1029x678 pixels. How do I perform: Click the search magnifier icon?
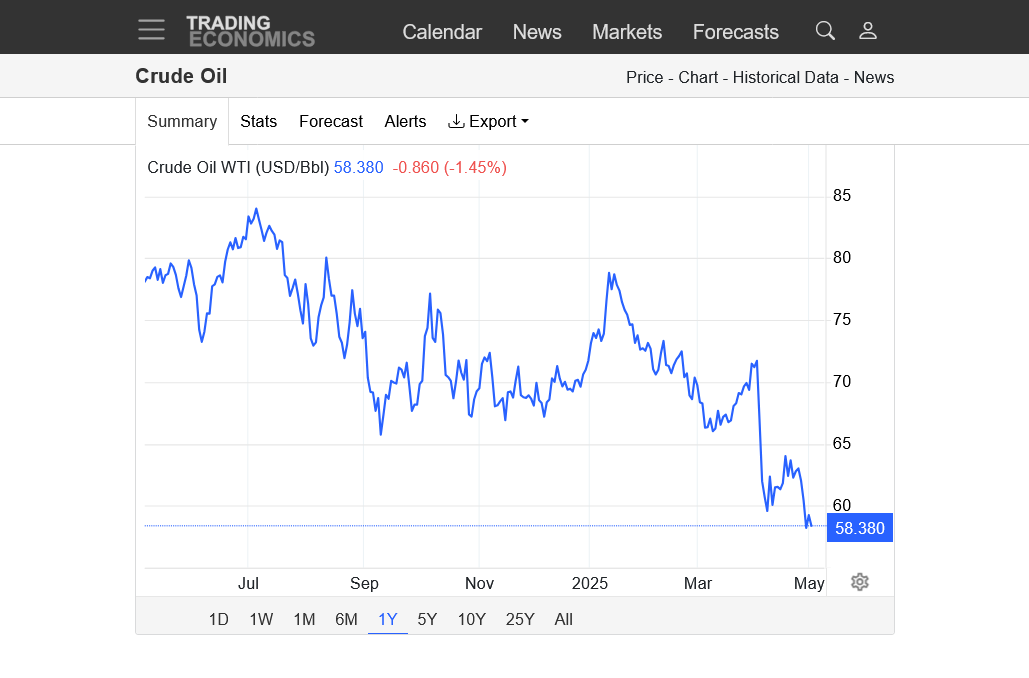pos(825,31)
